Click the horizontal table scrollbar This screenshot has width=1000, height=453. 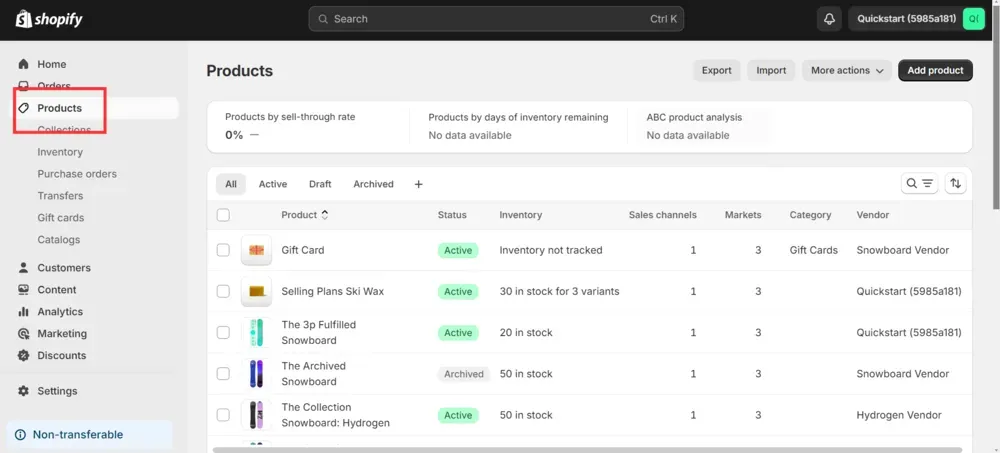coord(587,450)
